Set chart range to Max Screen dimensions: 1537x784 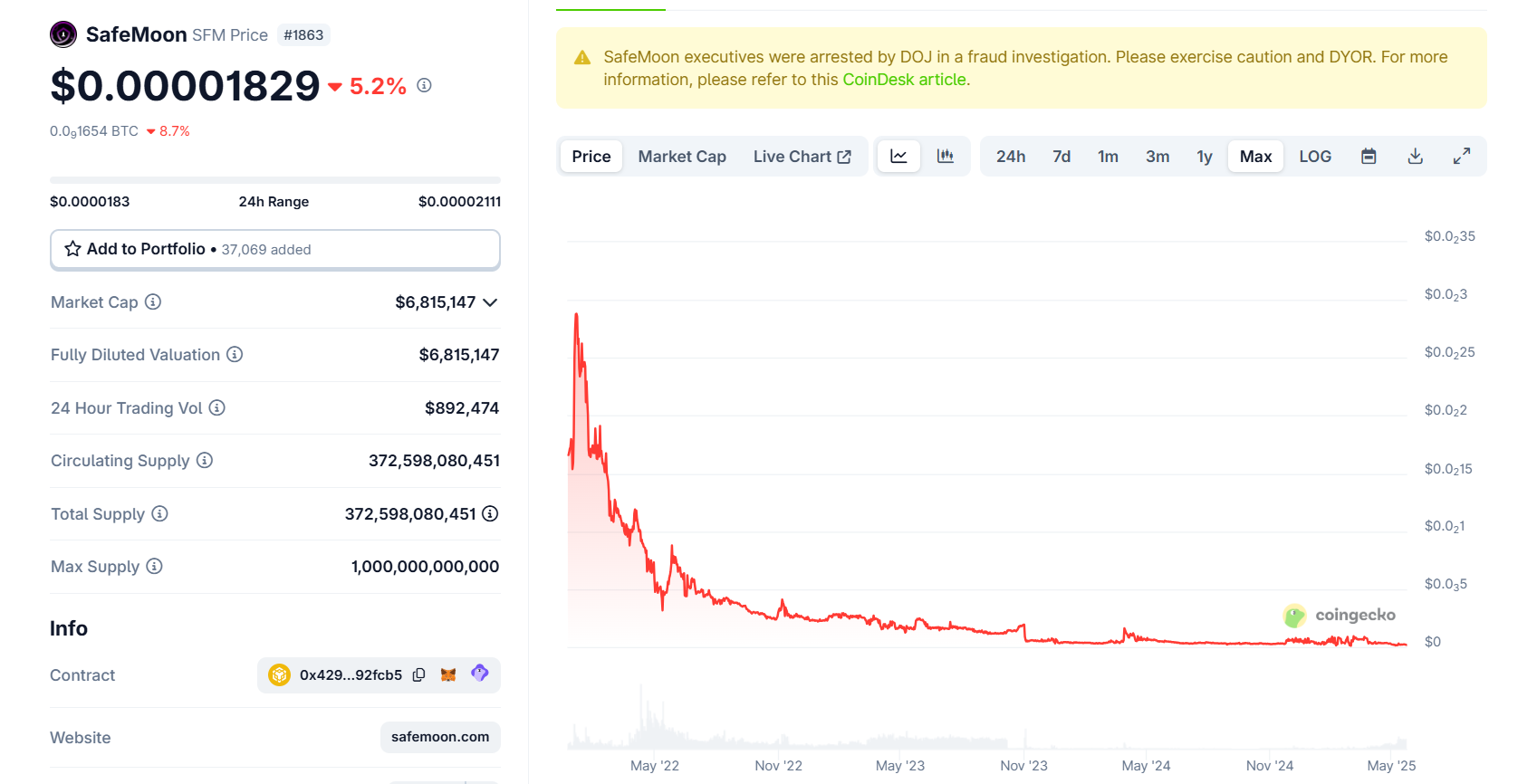click(x=1256, y=156)
